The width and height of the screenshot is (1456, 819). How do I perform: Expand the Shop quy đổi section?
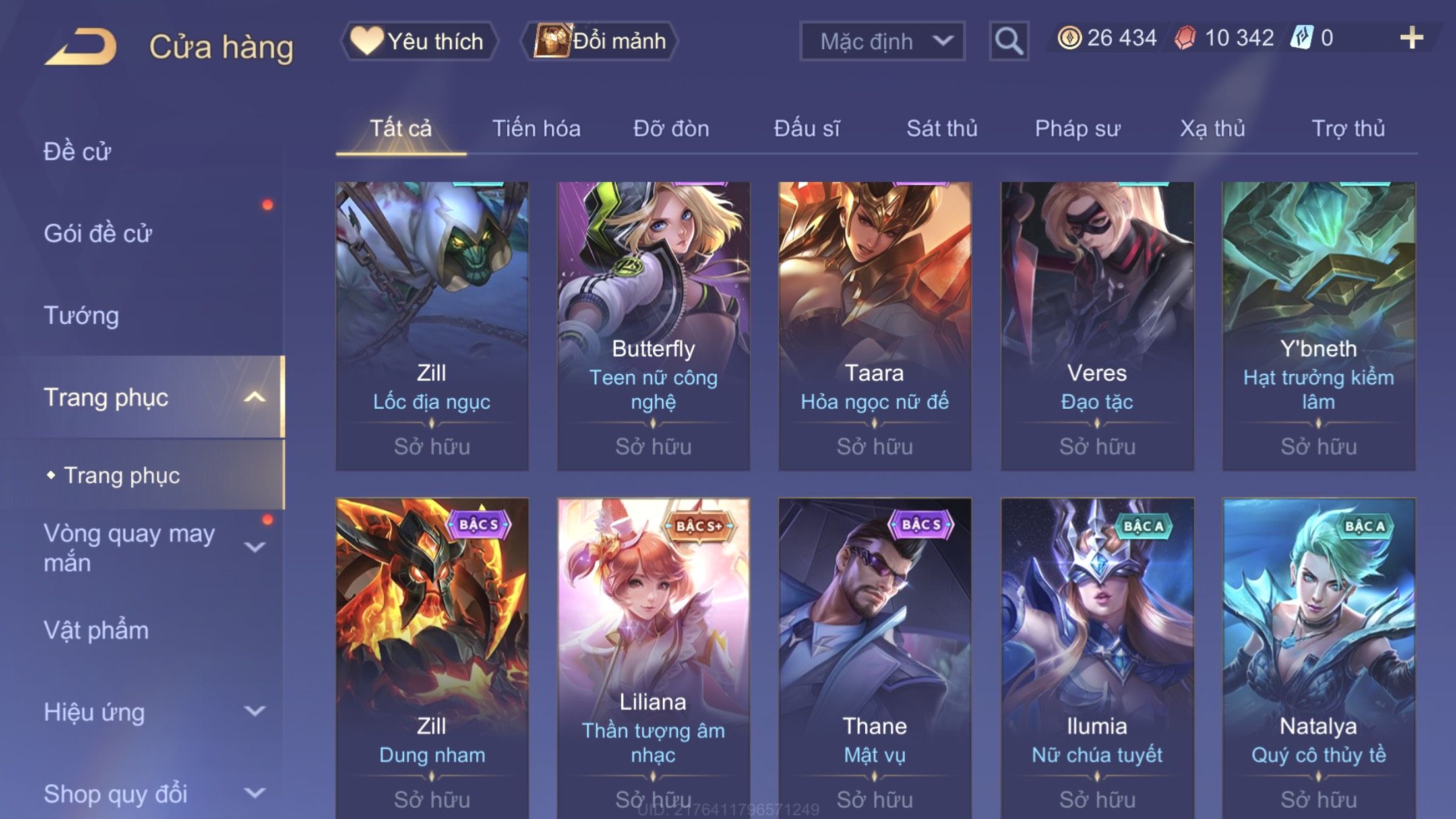click(x=255, y=793)
